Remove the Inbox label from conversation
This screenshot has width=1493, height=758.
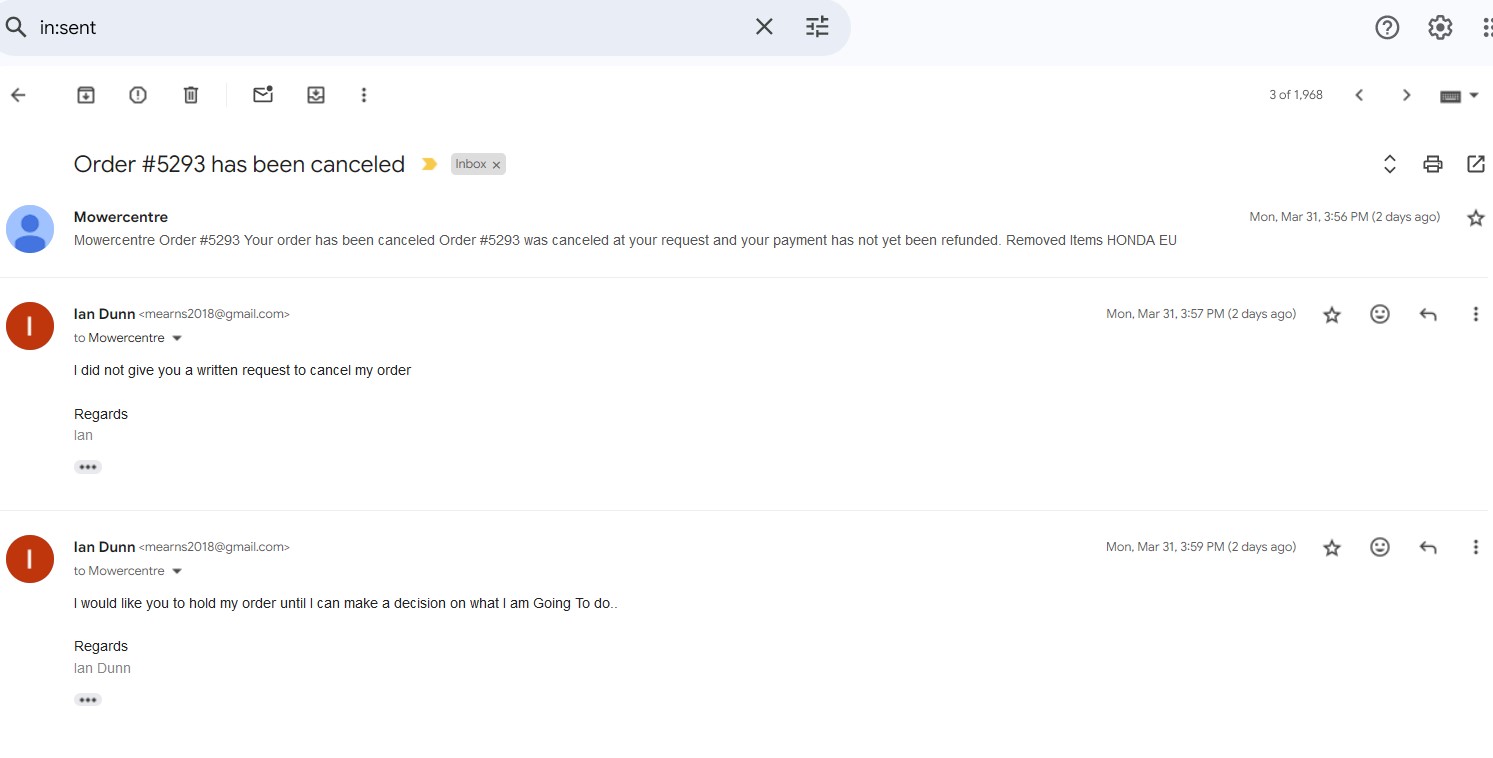(x=496, y=165)
